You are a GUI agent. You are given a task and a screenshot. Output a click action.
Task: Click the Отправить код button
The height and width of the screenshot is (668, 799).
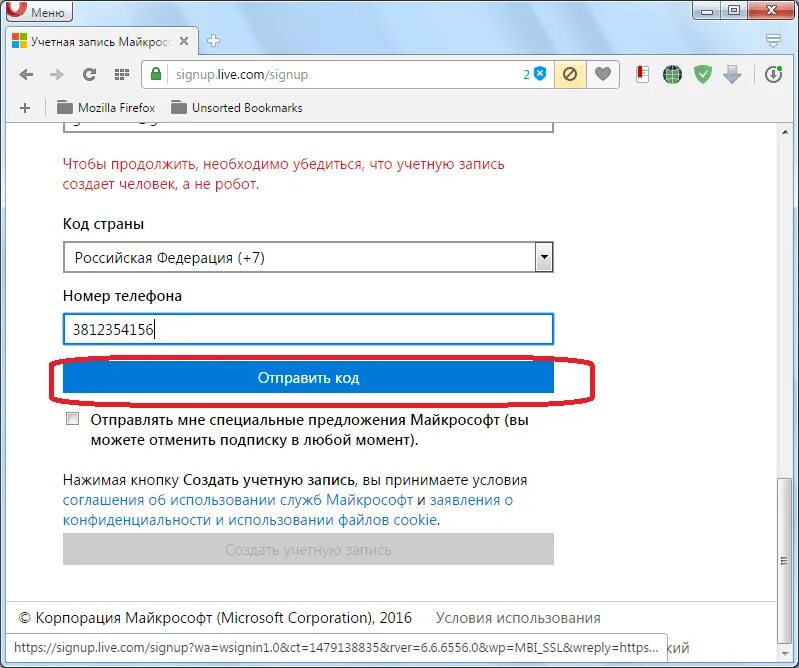click(308, 378)
